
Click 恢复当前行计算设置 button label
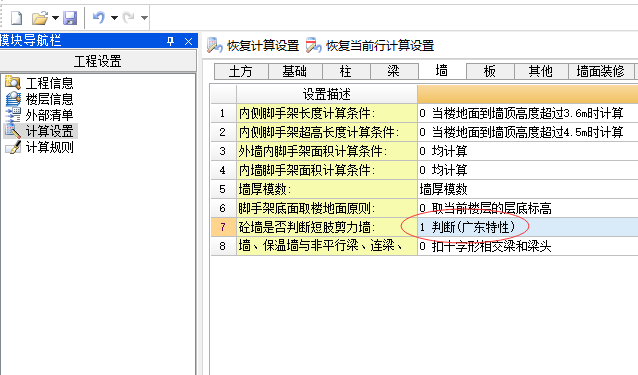(x=380, y=46)
